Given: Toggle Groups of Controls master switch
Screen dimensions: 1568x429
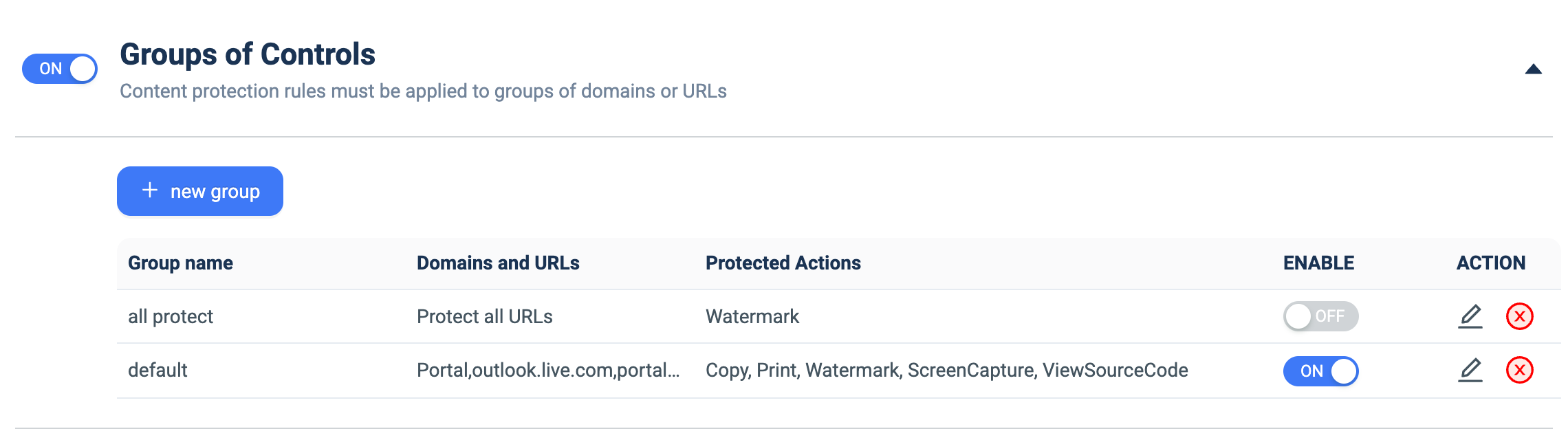Looking at the screenshot, I should [x=60, y=69].
